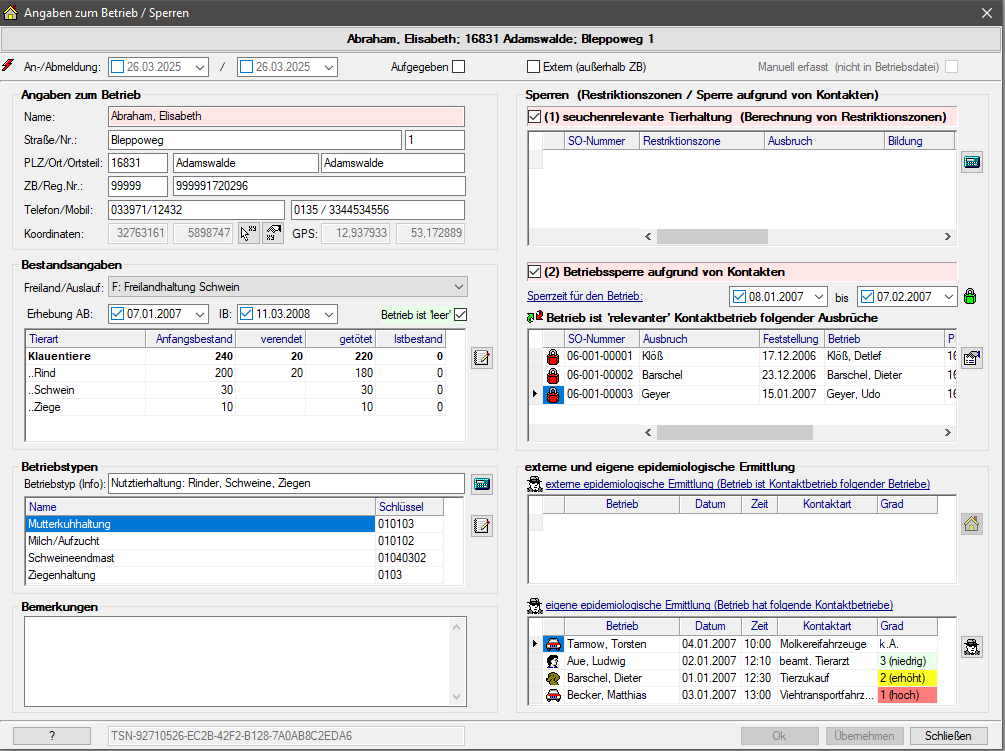Open the Betriebstyp calculator icon
This screenshot has width=1005, height=751.
[x=481, y=484]
